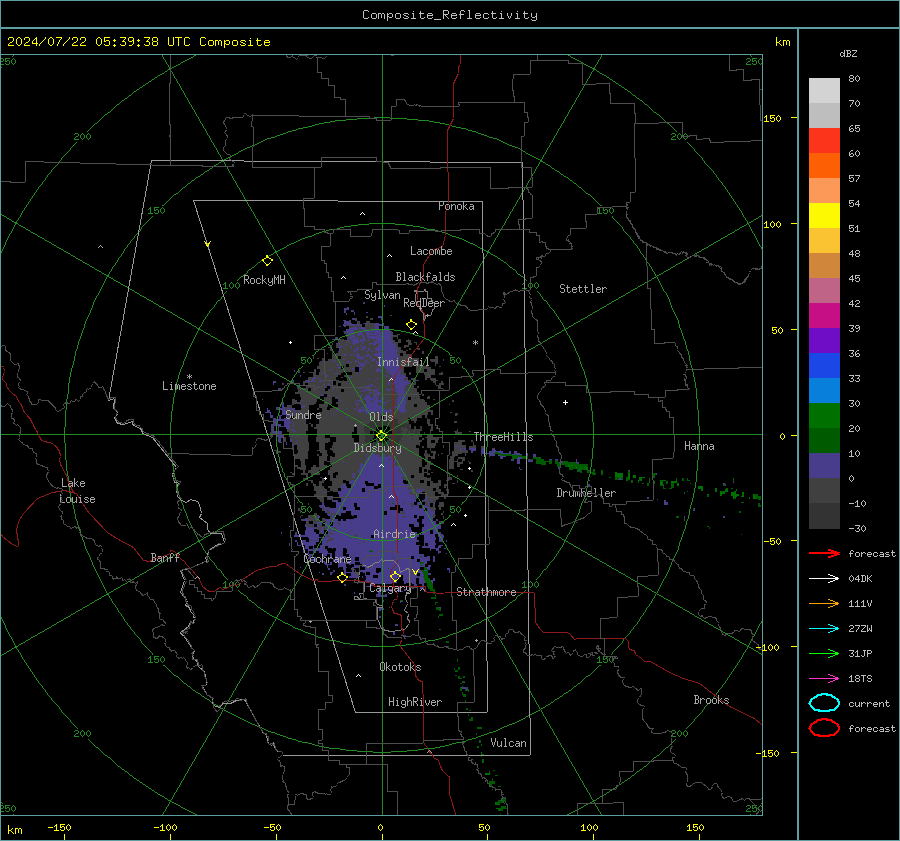Click the Limestone label
Viewport: 900px width, 841px height.
[189, 386]
